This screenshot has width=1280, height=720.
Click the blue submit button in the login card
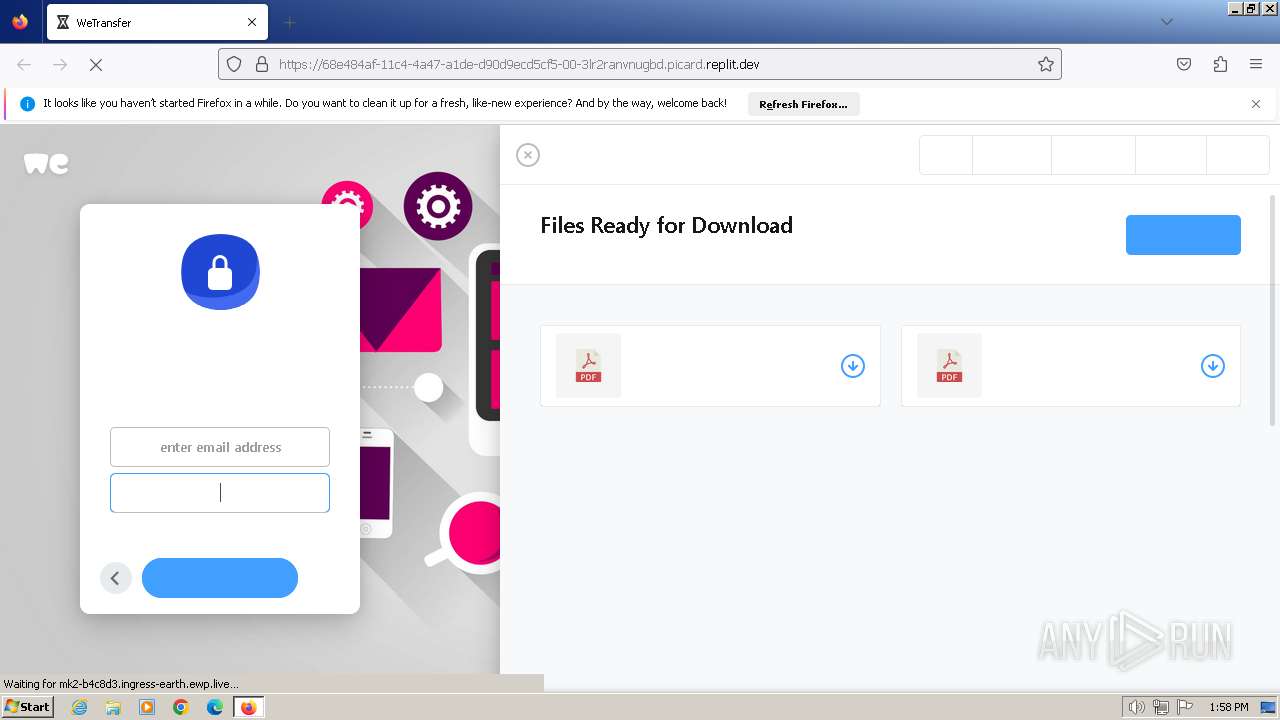click(220, 578)
